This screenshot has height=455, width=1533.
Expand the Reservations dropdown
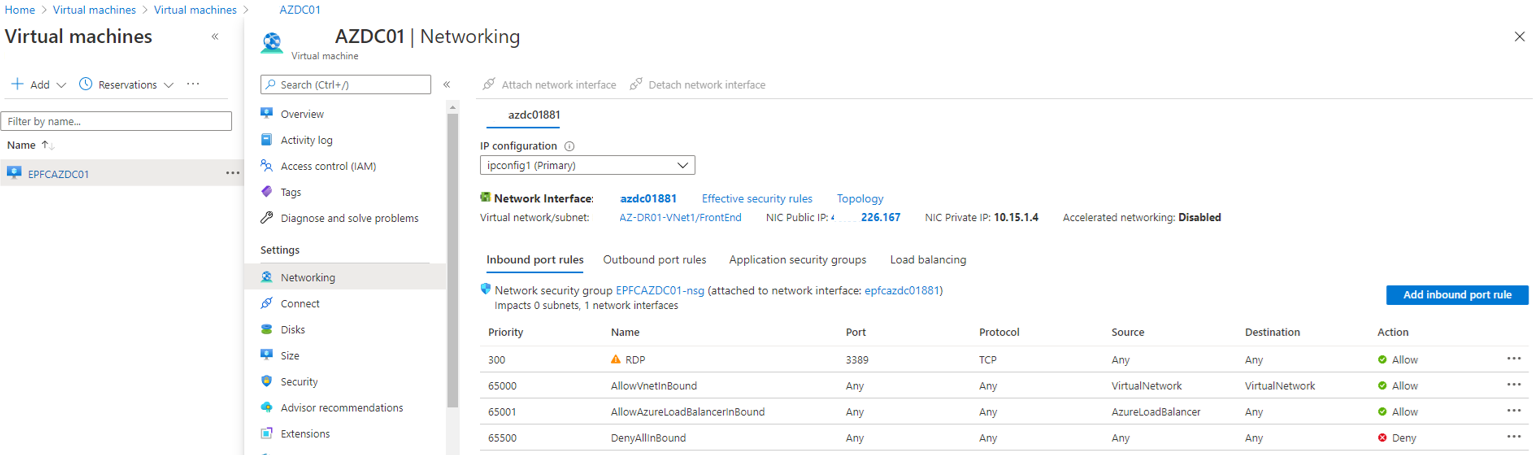tap(168, 85)
